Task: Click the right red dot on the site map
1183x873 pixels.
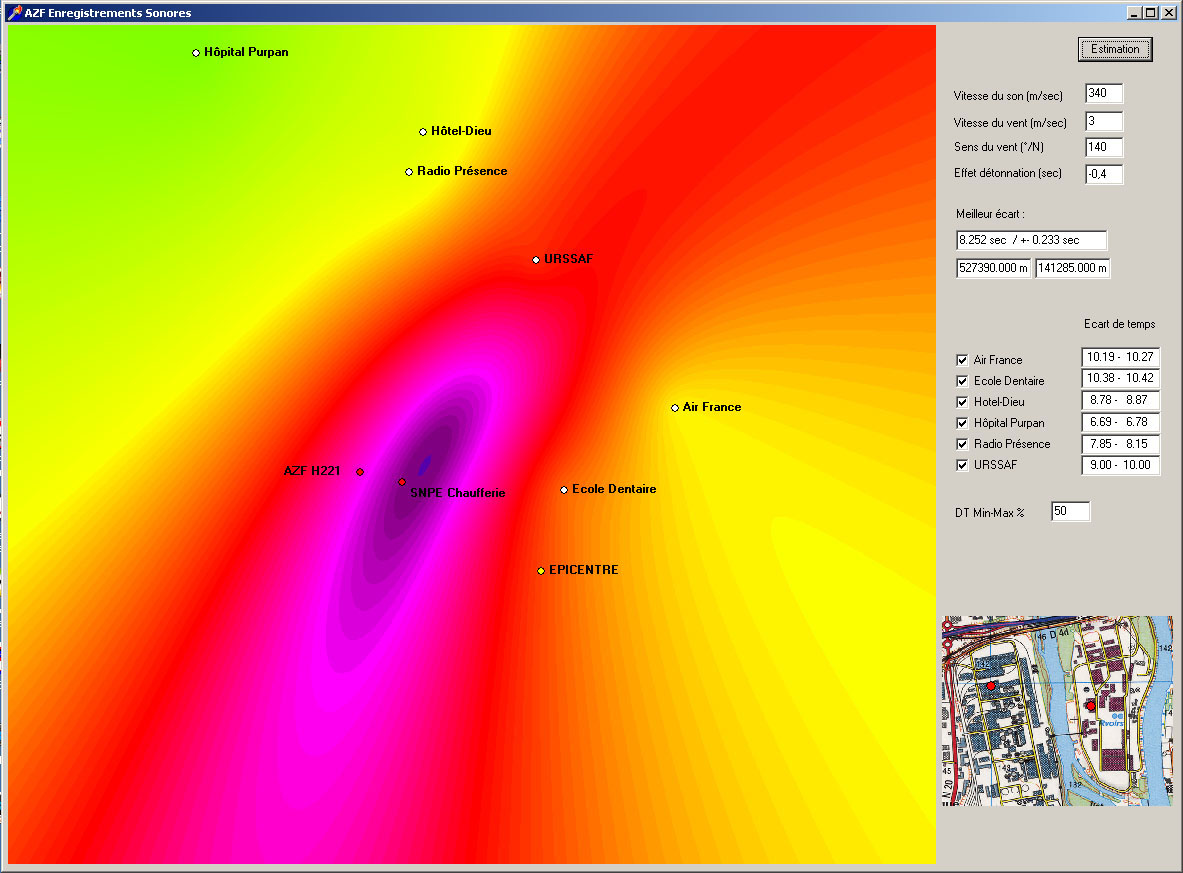Action: click(x=1090, y=705)
